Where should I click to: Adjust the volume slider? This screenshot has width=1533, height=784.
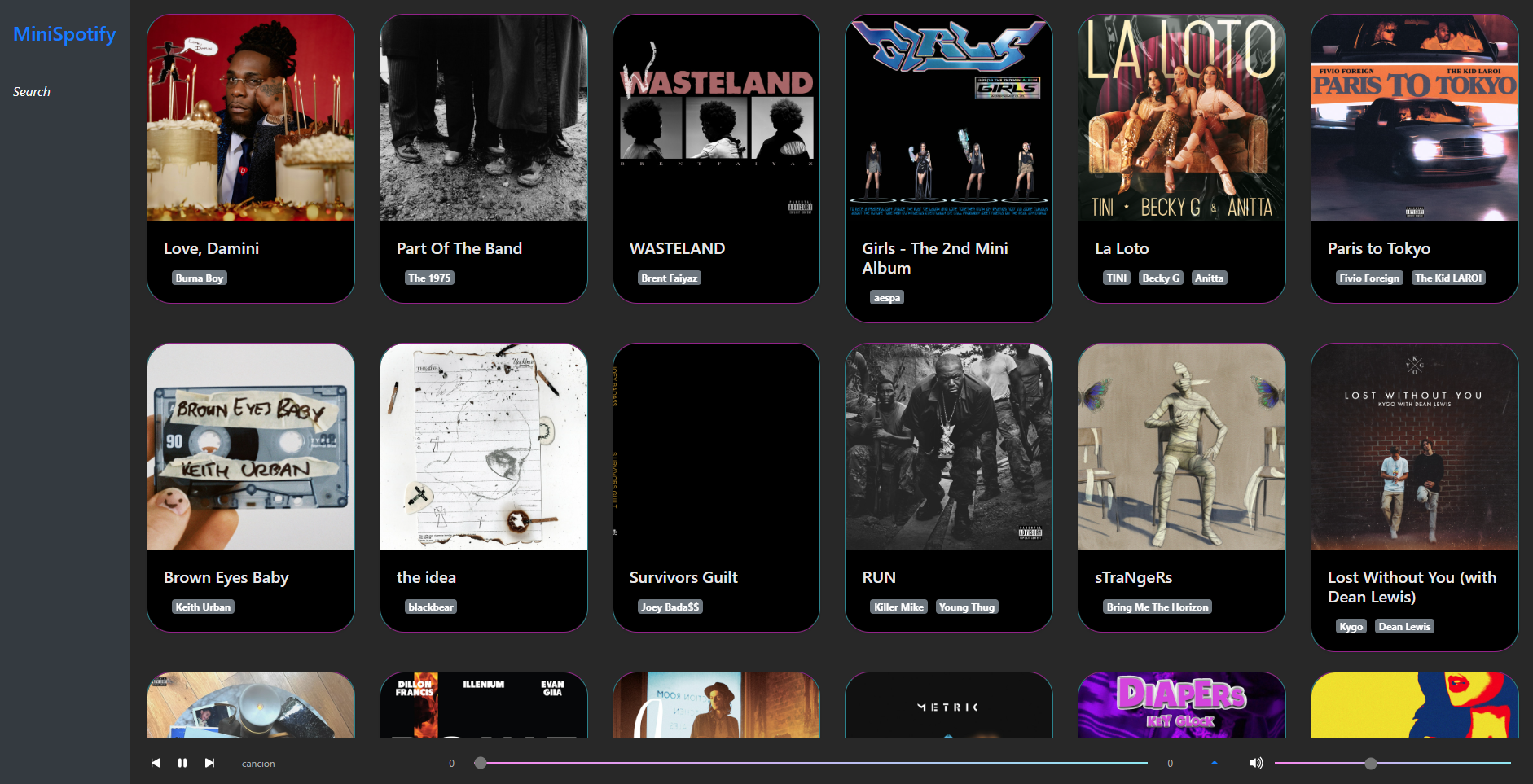[x=1393, y=763]
